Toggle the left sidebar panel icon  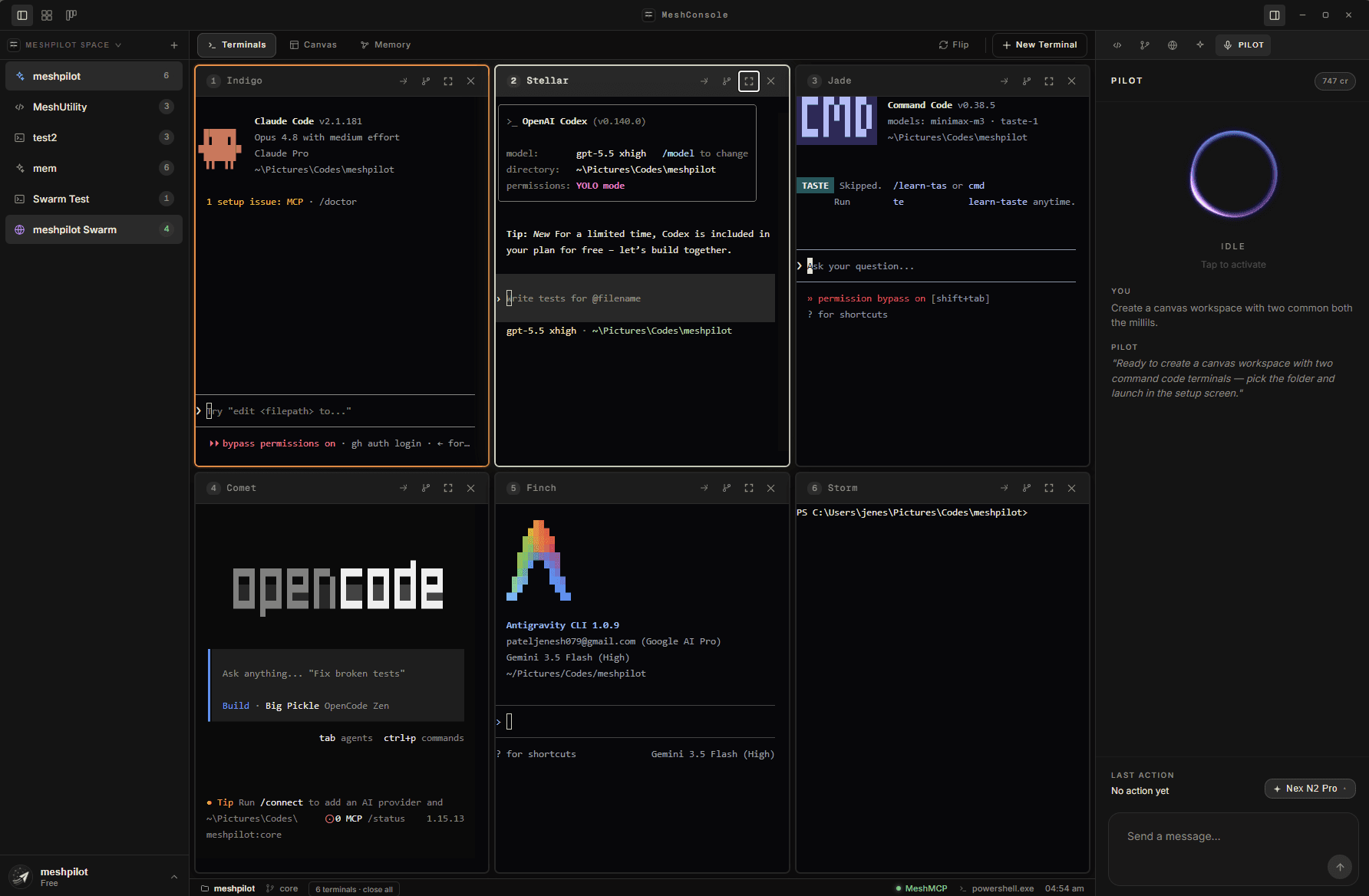coord(22,15)
